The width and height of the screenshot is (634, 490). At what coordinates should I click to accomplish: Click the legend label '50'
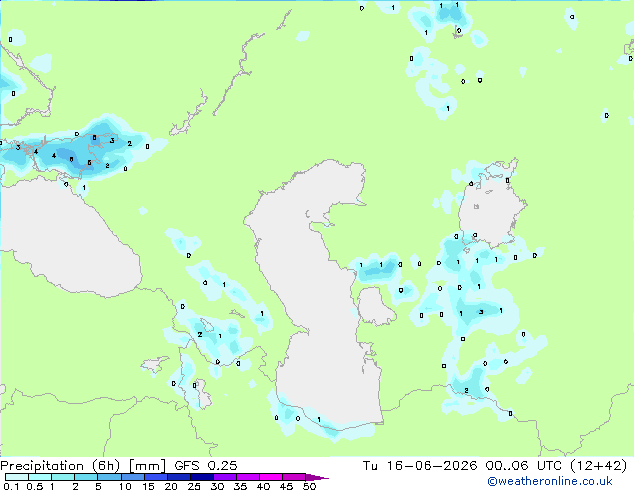point(309,486)
